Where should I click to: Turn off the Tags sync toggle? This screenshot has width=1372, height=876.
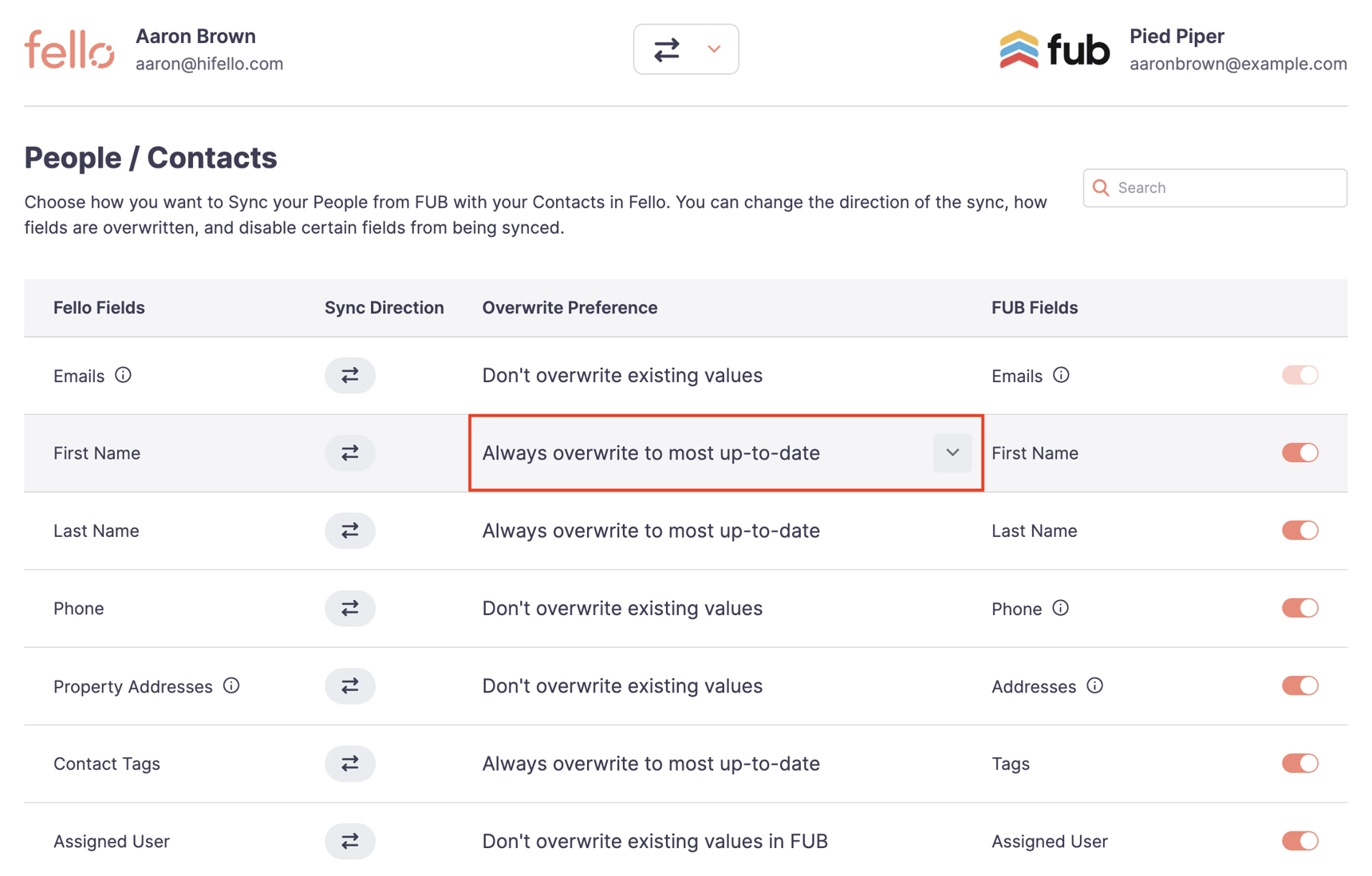1300,764
